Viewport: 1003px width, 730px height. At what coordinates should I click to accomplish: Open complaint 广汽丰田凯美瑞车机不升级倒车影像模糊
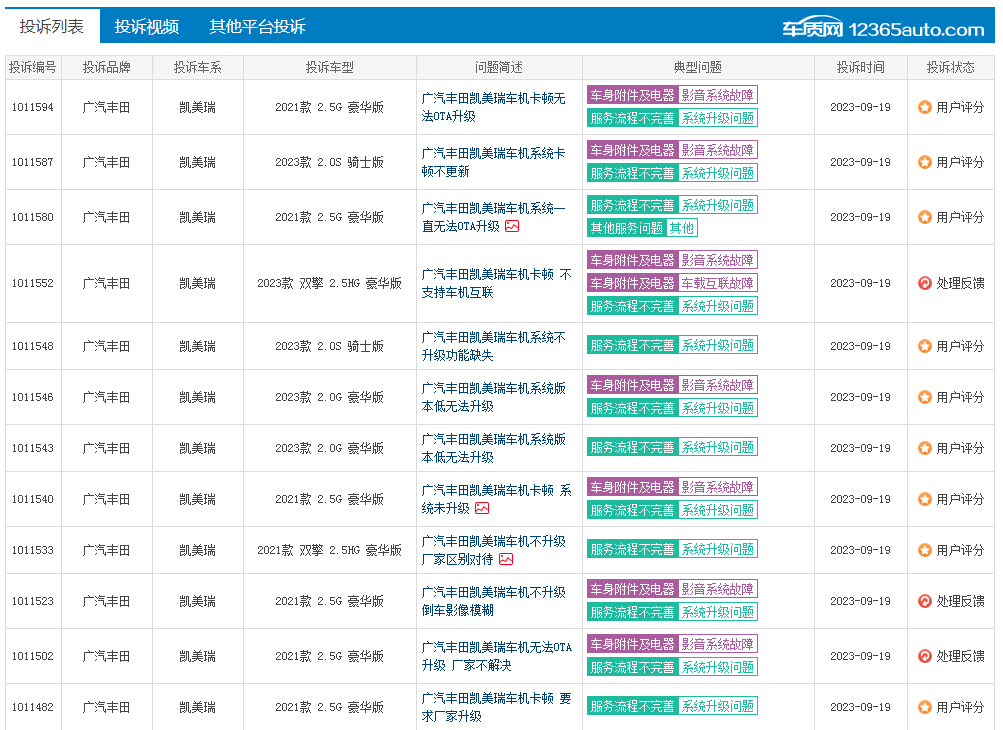[493, 601]
